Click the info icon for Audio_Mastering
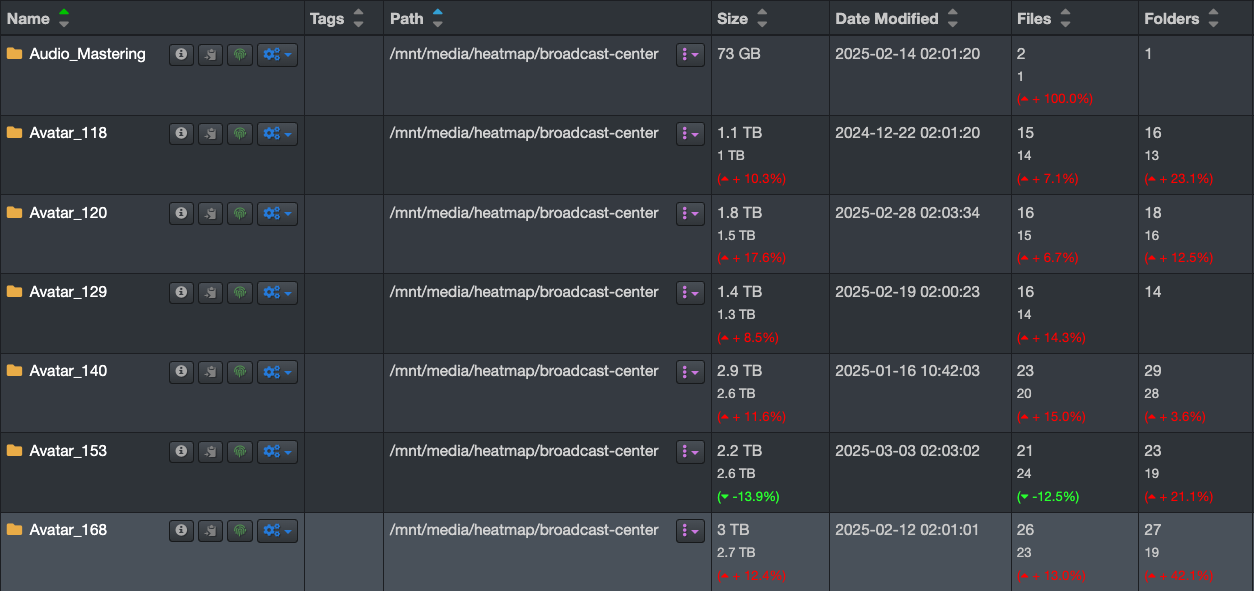The height and width of the screenshot is (591, 1254). tap(181, 54)
